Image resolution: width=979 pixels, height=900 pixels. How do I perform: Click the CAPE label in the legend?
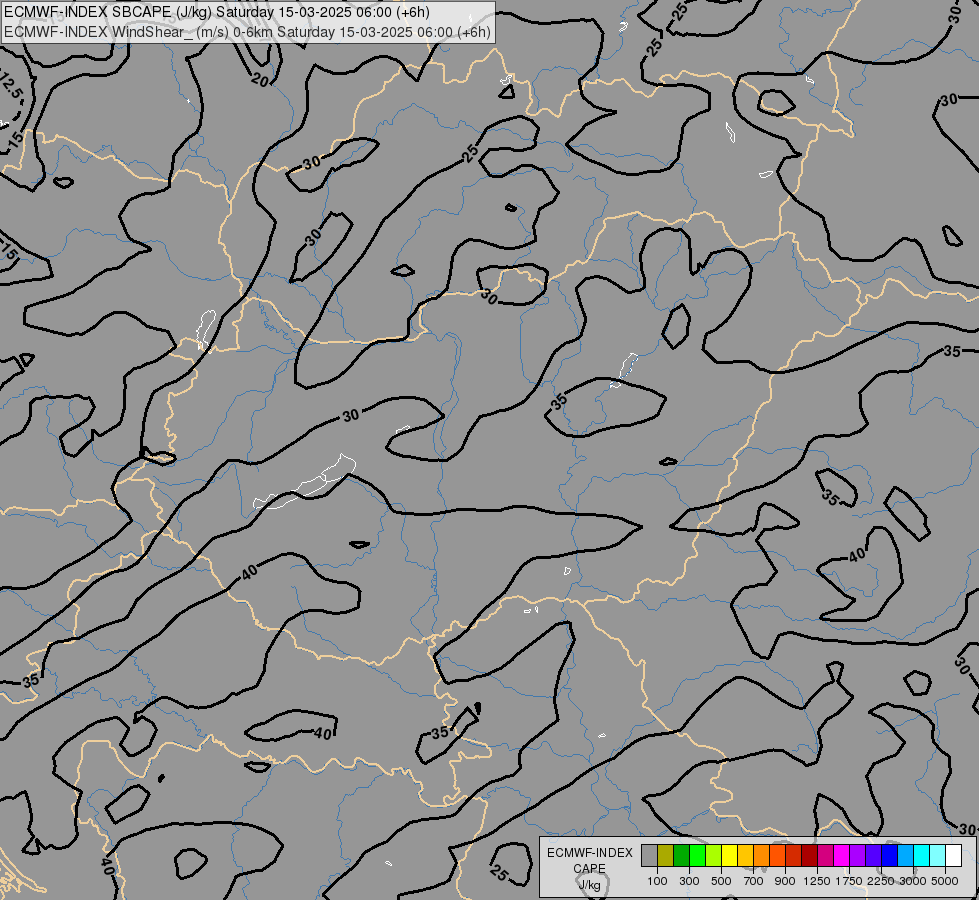tap(589, 868)
